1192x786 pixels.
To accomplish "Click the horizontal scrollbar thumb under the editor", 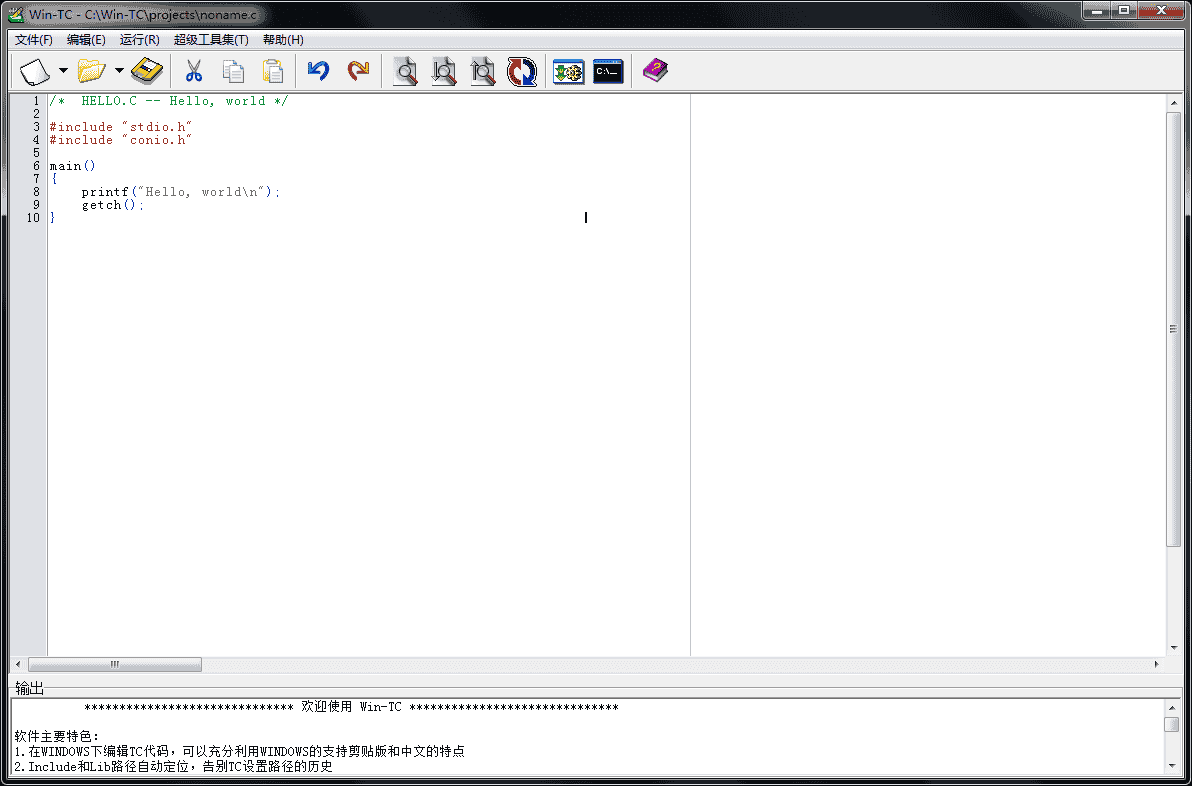I will 115,664.
